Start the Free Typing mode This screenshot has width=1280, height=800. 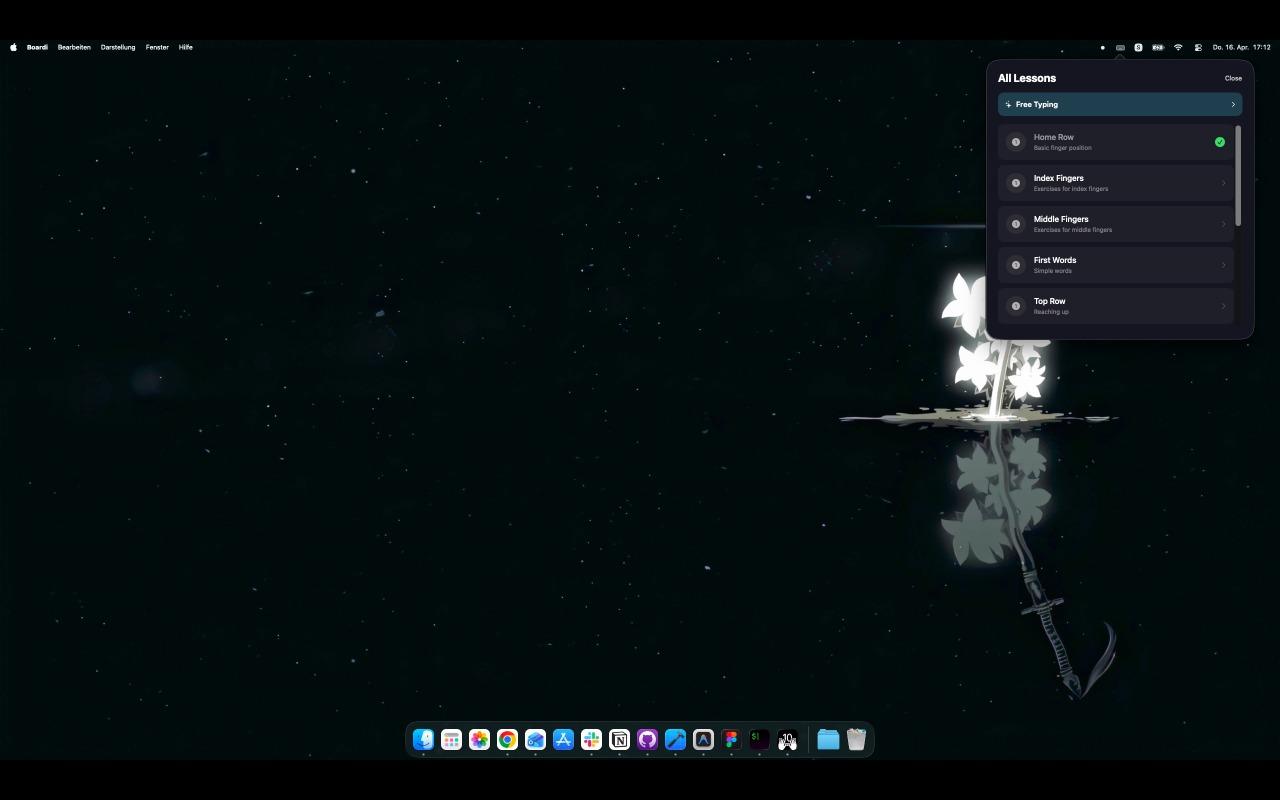[1120, 104]
